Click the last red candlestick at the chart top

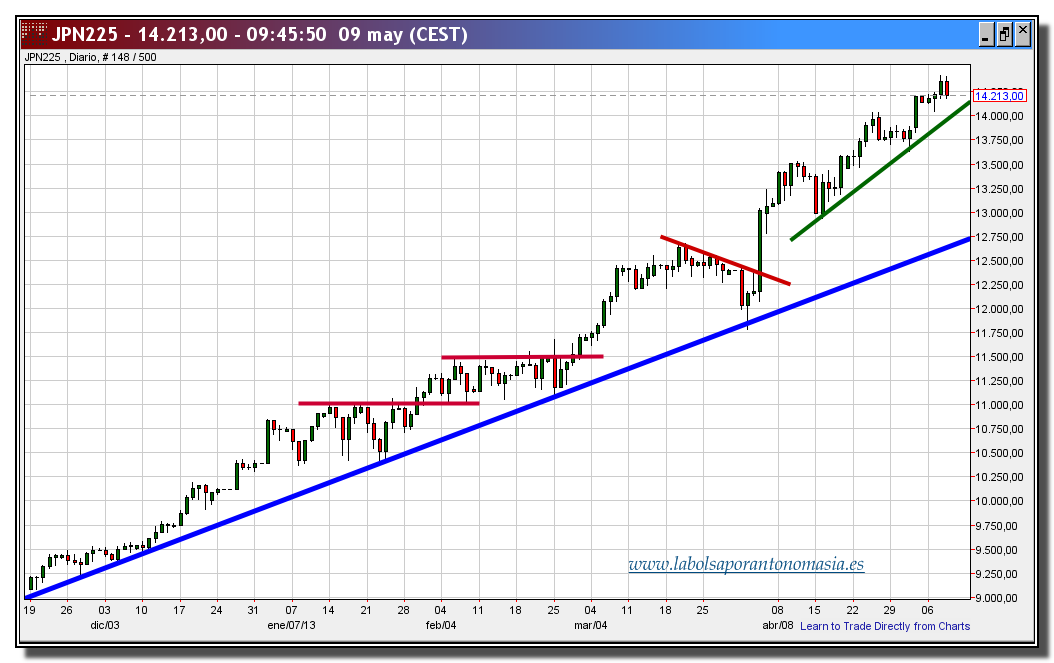(x=946, y=88)
